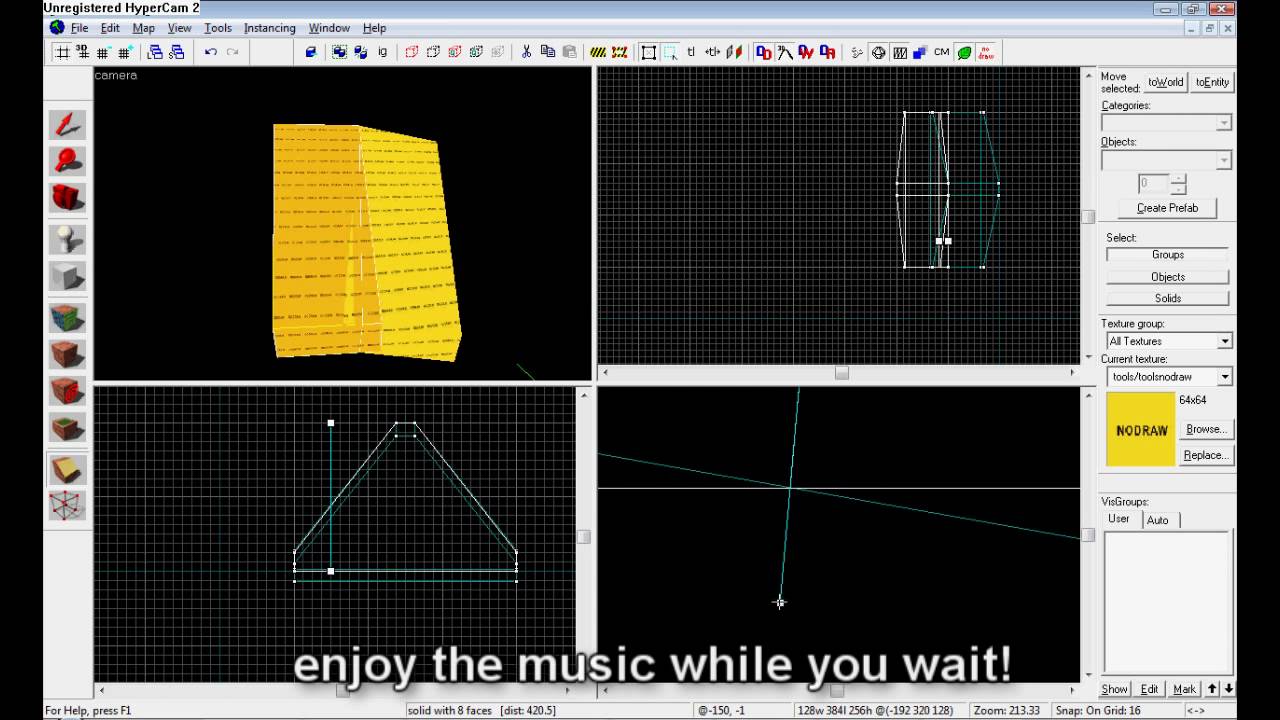Screen dimensions: 1280x720
Task: Open the File menu
Action: pos(79,28)
